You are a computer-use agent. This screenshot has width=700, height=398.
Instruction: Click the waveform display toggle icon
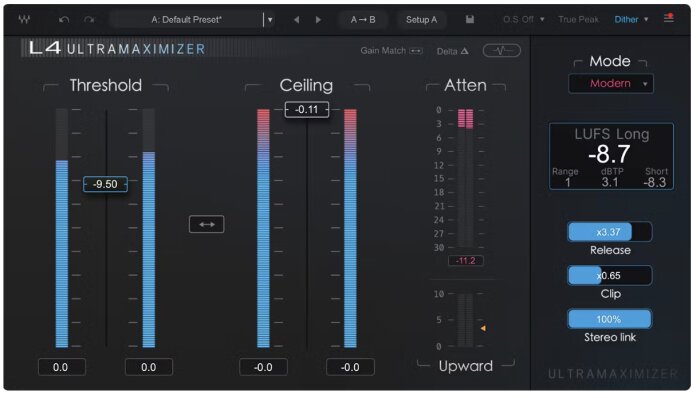point(501,50)
